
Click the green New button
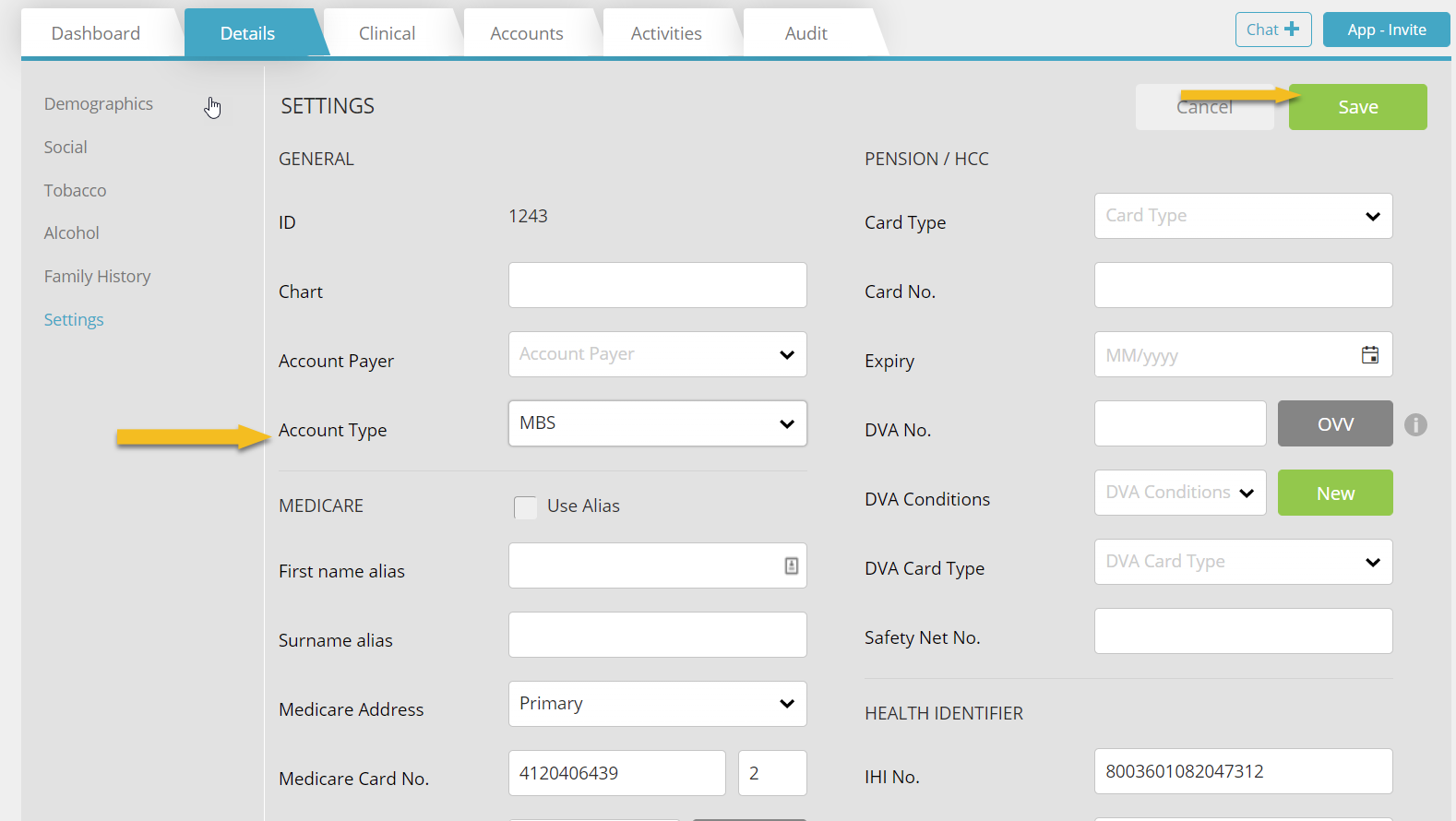[1335, 493]
